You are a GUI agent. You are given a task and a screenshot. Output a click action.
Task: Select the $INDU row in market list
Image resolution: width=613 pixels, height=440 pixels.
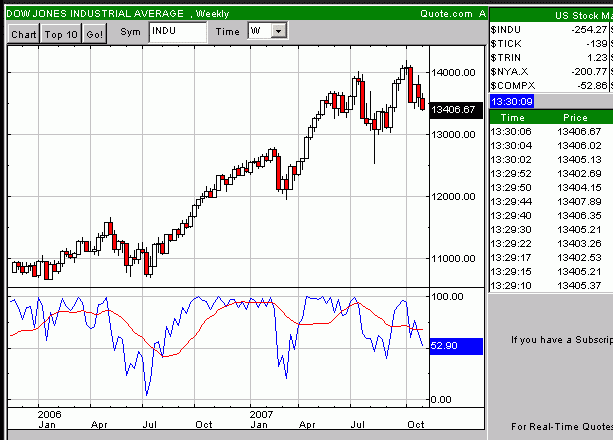[x=551, y=30]
